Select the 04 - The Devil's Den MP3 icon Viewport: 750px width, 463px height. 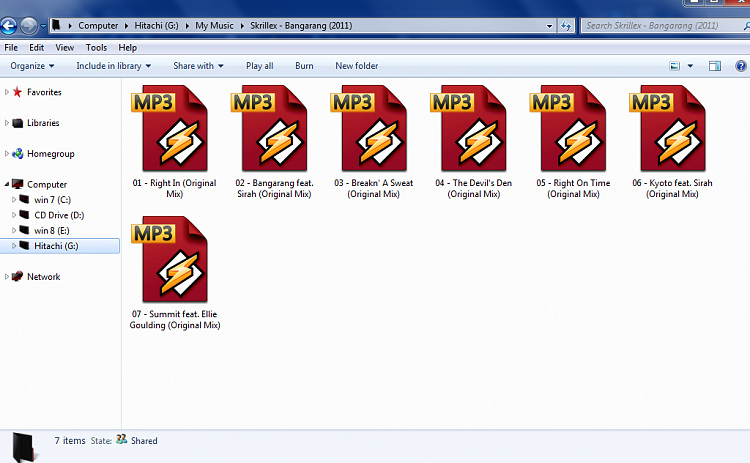[469, 128]
